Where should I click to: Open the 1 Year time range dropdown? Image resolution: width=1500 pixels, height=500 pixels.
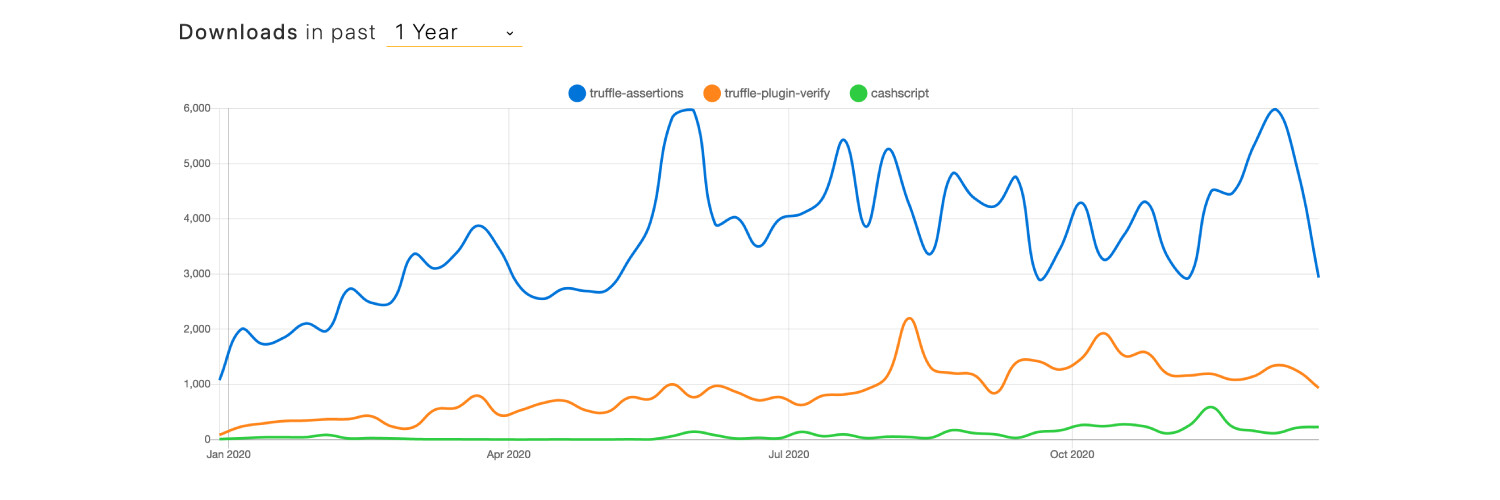coord(454,32)
